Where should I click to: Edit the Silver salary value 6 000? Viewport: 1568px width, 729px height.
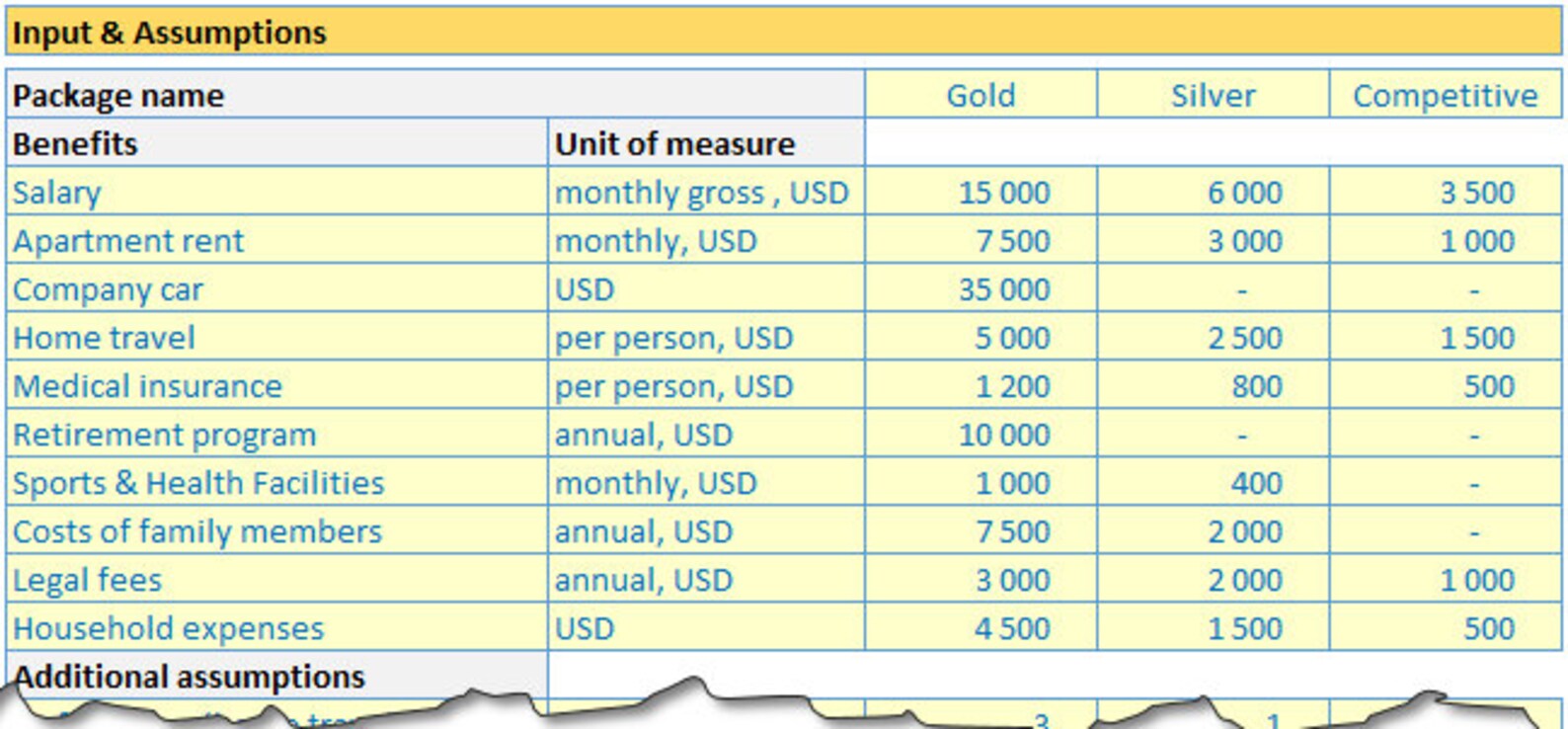pos(1214,192)
